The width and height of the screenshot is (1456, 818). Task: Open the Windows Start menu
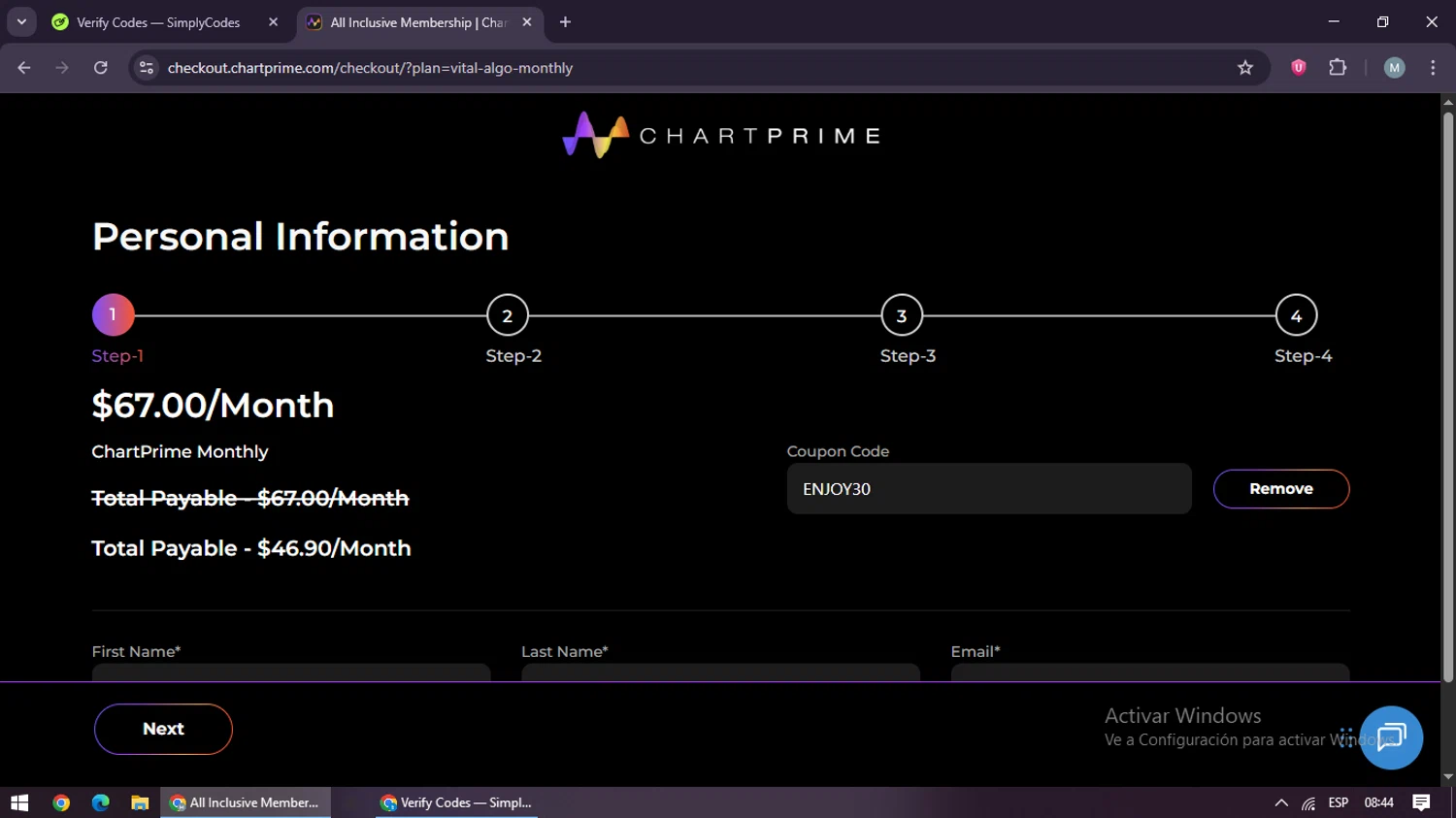(19, 802)
